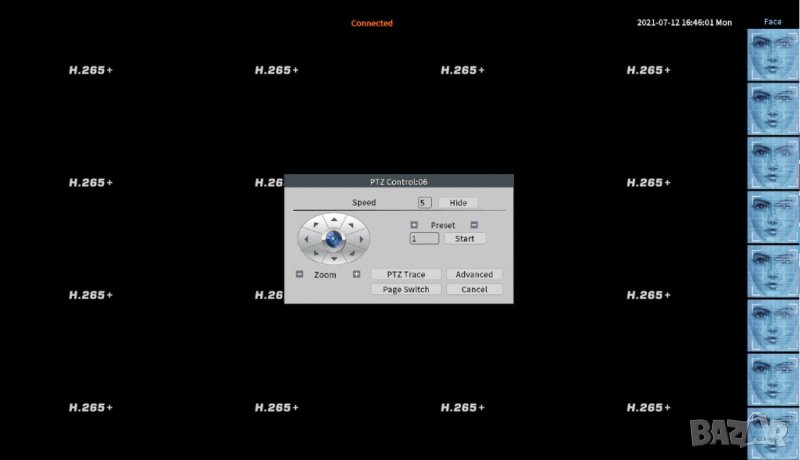Click the up-left diagonal PTZ arrow
Viewport: 800px width, 460px height.
coord(315,225)
